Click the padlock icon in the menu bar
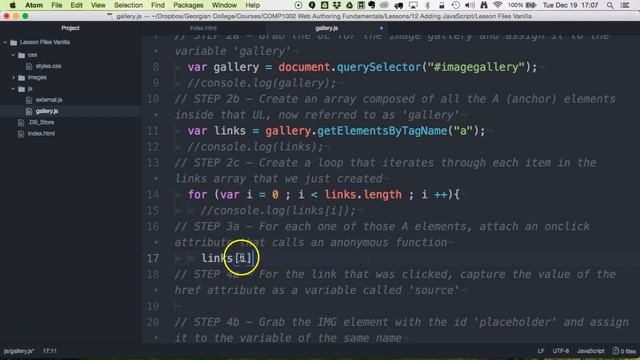 click(x=441, y=5)
